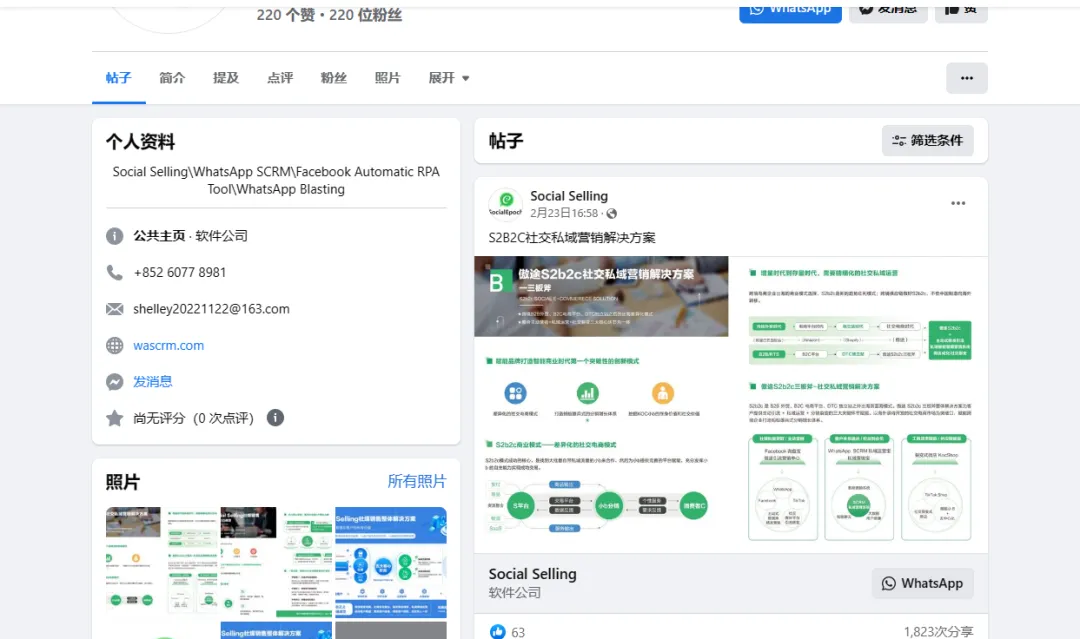Open the 筛选条件 post filter

tap(927, 140)
